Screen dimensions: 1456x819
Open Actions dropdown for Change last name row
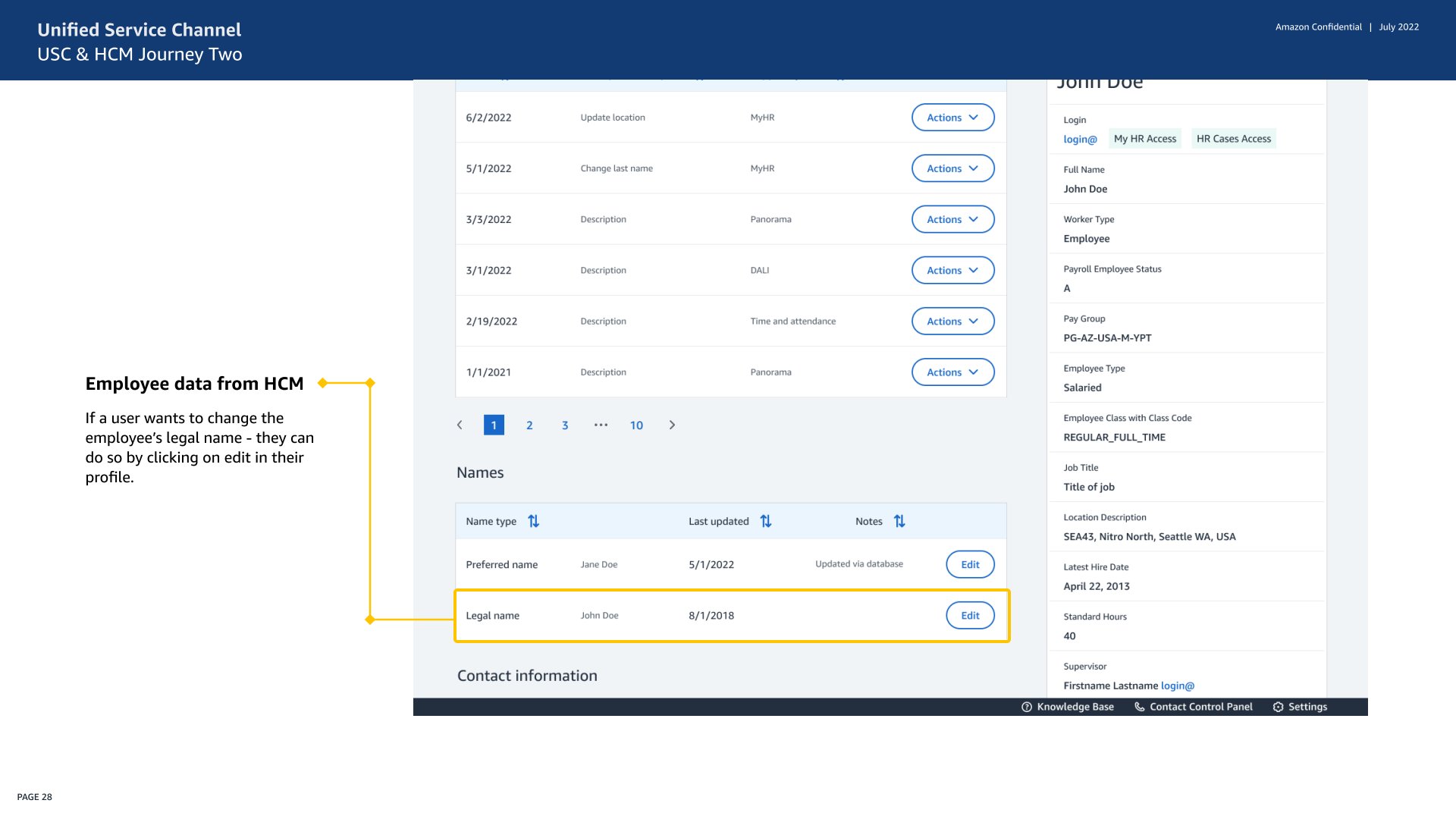(x=952, y=168)
